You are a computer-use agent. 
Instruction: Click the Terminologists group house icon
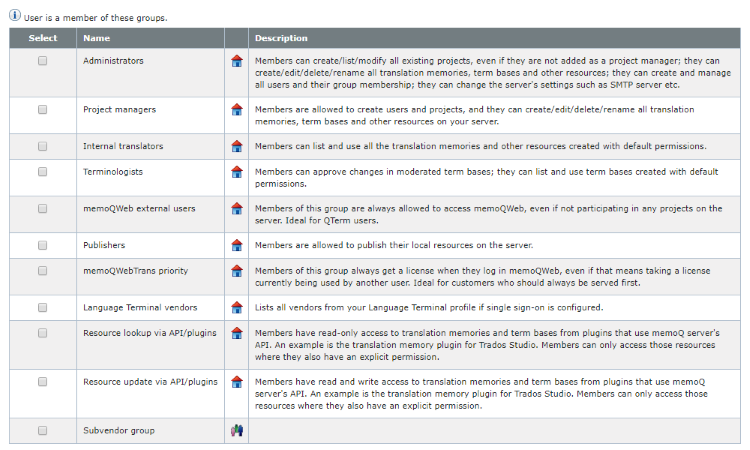pos(237,172)
